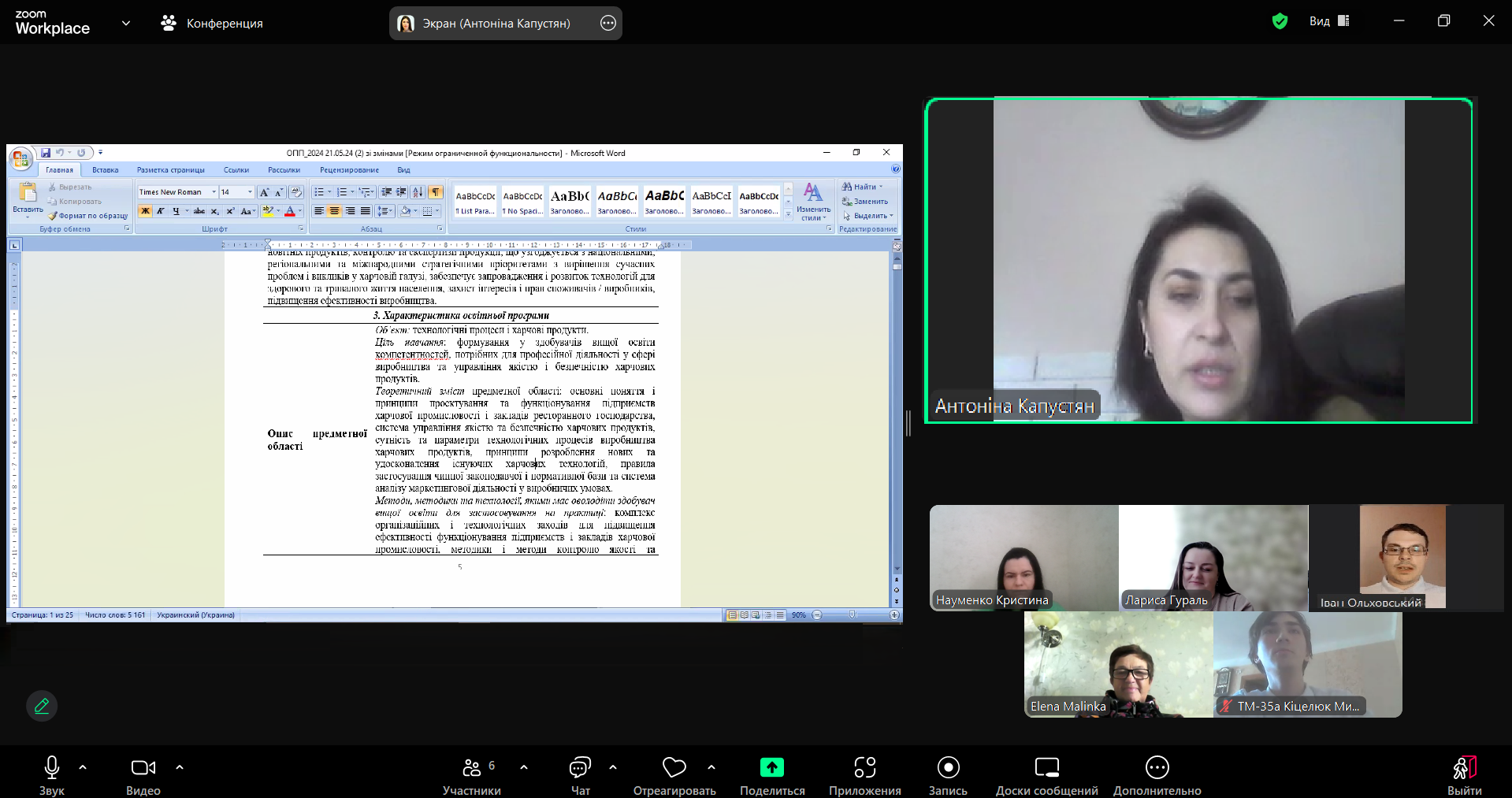The width and height of the screenshot is (1512, 798).
Task: Justify paragraph text
Action: click(x=366, y=211)
